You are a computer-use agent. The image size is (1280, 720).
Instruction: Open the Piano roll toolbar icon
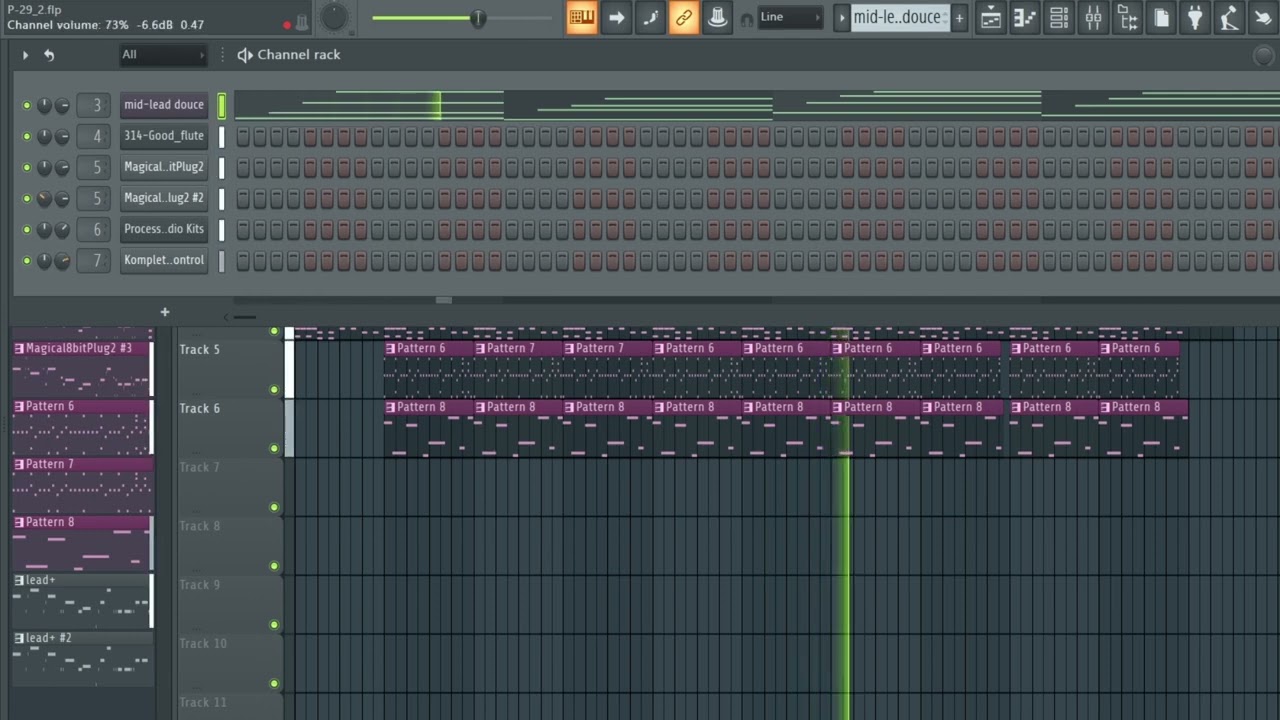pyautogui.click(x=1025, y=17)
